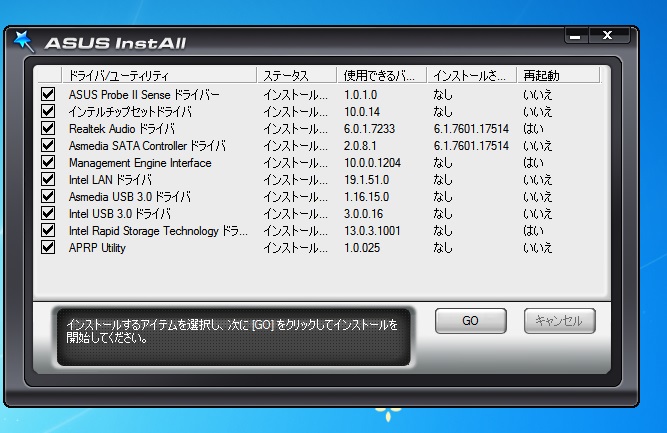Select the Intel LAN ドライバ row name
Screen dimensions: 667x433
110,179
